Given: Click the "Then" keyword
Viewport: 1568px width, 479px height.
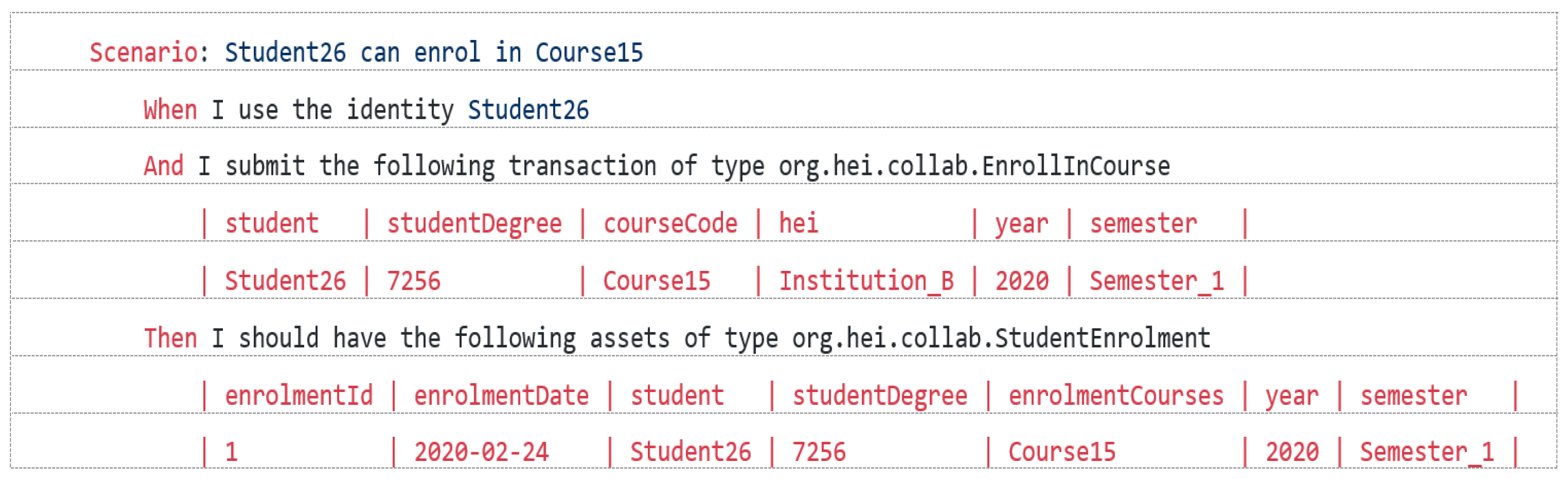Looking at the screenshot, I should click(171, 338).
